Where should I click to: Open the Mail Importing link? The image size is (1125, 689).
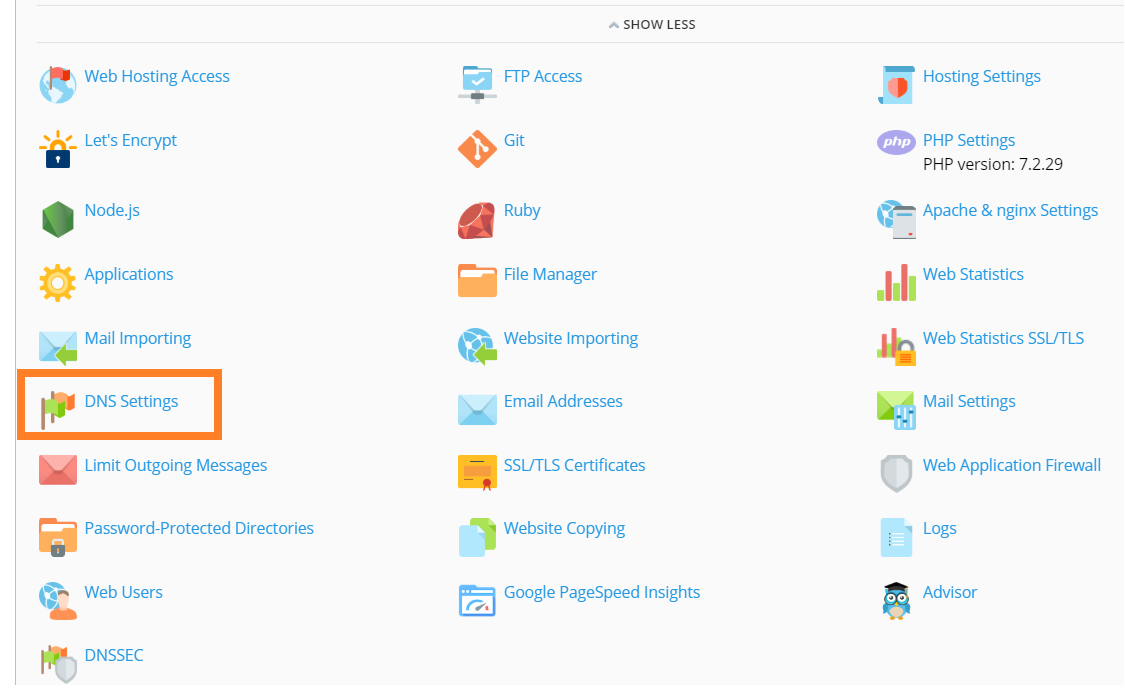point(138,338)
